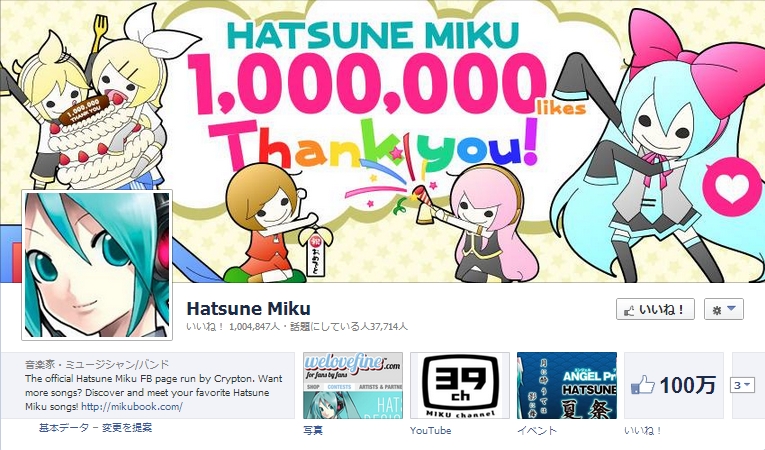Select the 写真 tab label
Viewport: 765px width, 450px height.
pyautogui.click(x=313, y=430)
